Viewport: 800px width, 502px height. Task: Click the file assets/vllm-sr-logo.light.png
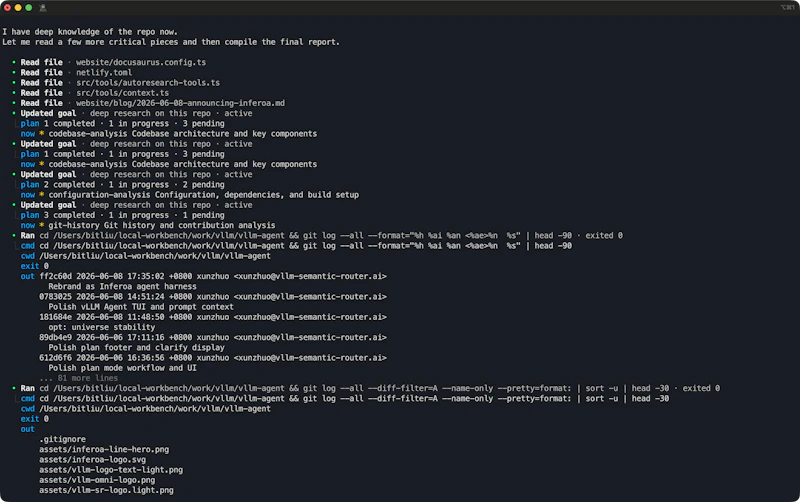106,490
